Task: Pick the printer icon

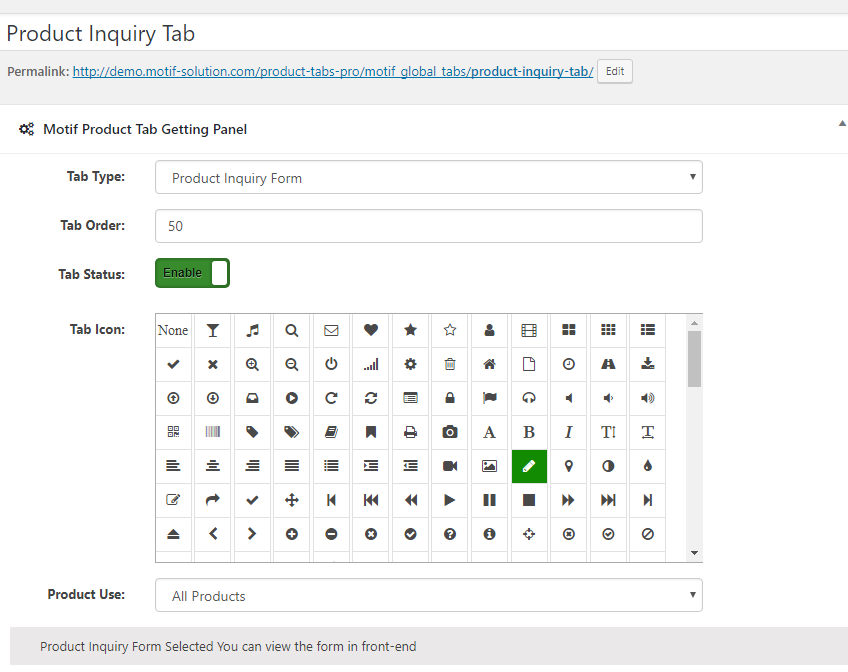Action: [410, 432]
